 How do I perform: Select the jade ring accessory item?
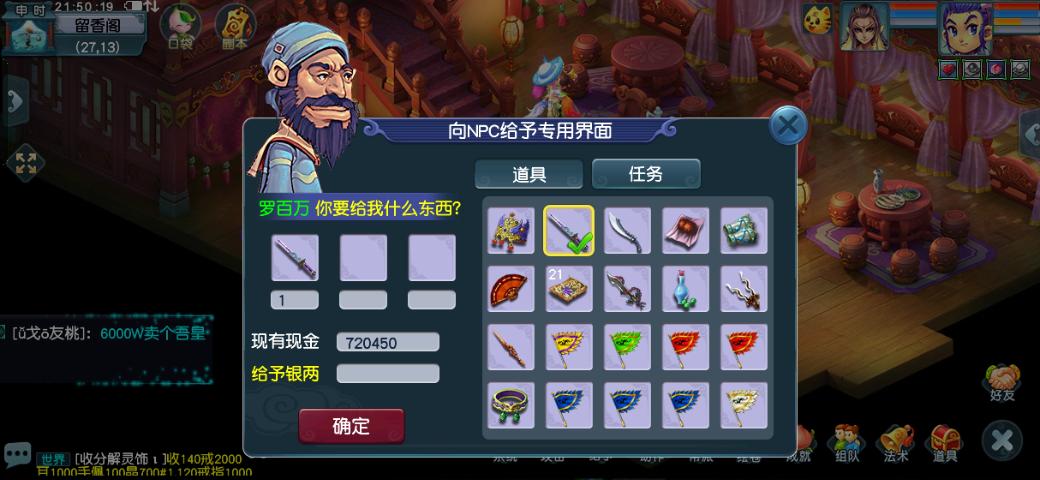[x=511, y=405]
